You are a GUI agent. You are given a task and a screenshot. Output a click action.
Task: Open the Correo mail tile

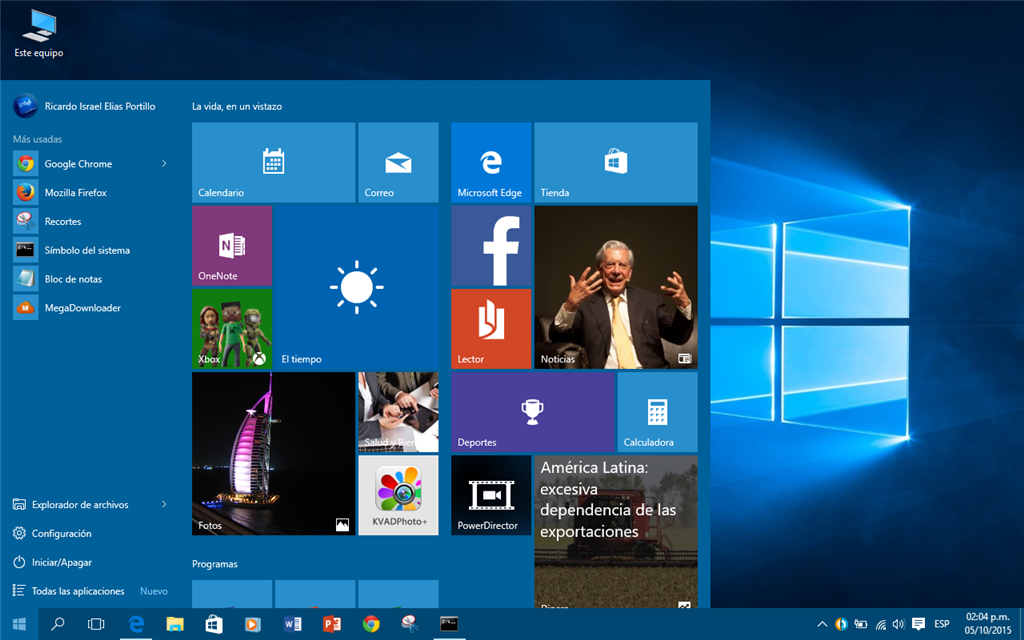coord(398,162)
